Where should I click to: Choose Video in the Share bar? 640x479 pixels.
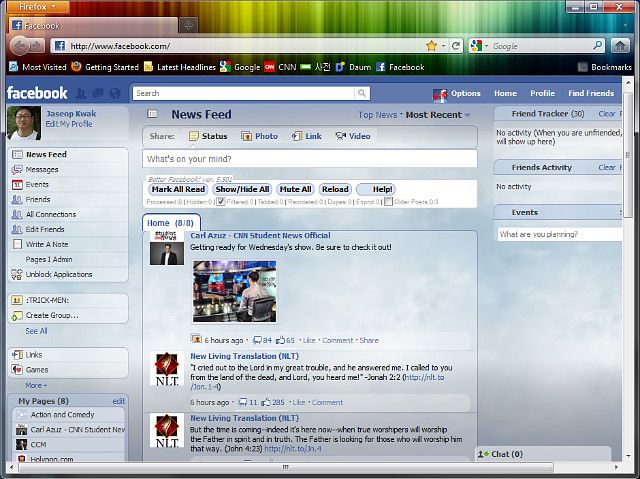pyautogui.click(x=353, y=136)
